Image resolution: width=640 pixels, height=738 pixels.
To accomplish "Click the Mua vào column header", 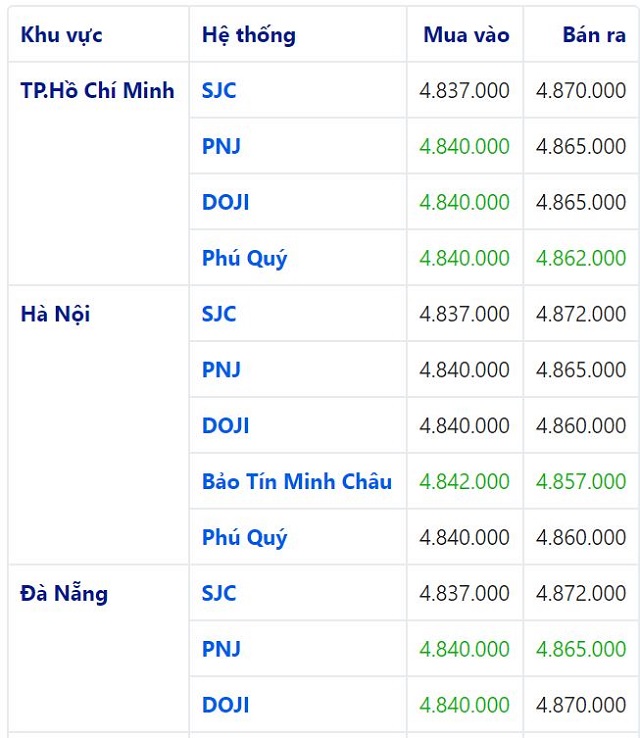I will [466, 35].
